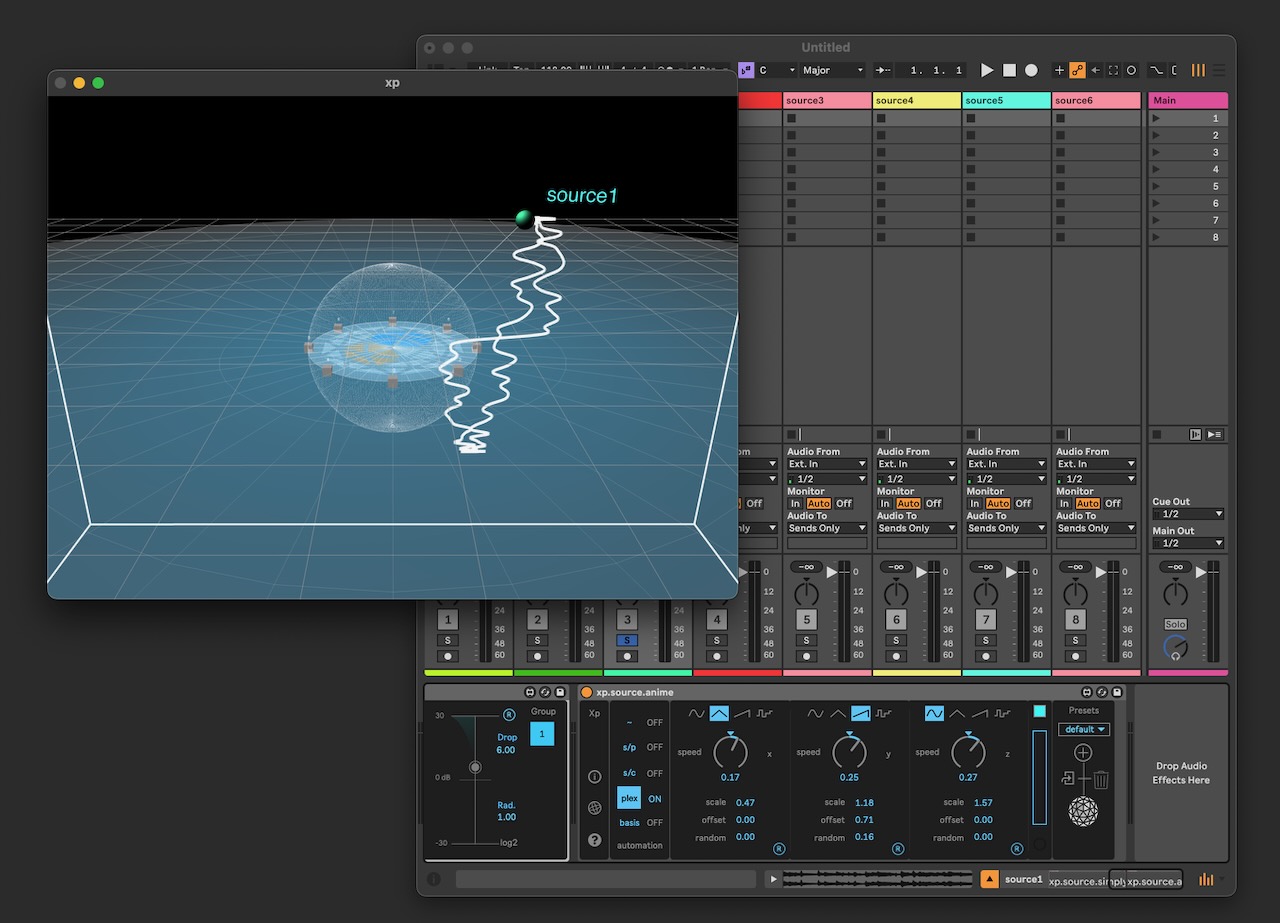
Task: Open the Main Out 1/2 dropdown
Action: 1188,543
